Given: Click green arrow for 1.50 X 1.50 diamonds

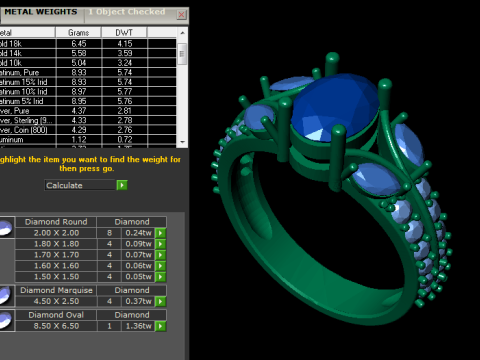Looking at the screenshot, I should pyautogui.click(x=161, y=277).
